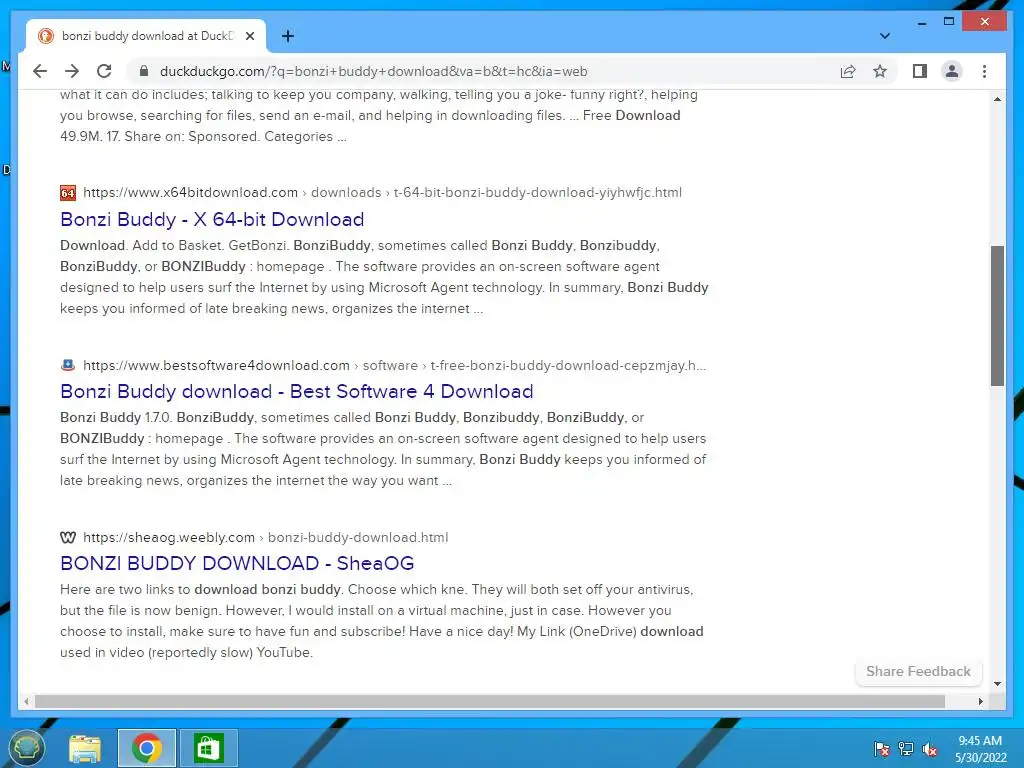Screen dimensions: 1024x768
Task: Reload the DuckDuckGo page
Action: [x=104, y=71]
